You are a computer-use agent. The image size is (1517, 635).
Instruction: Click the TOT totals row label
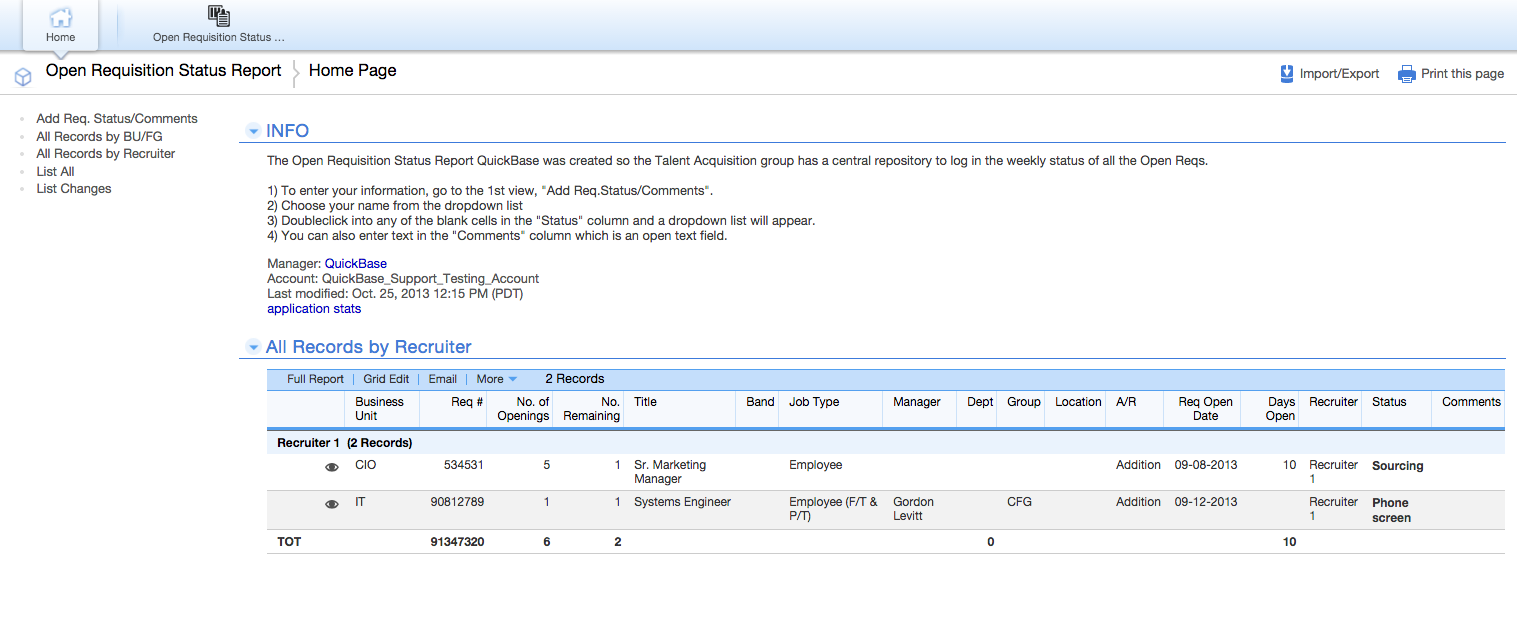pos(289,542)
